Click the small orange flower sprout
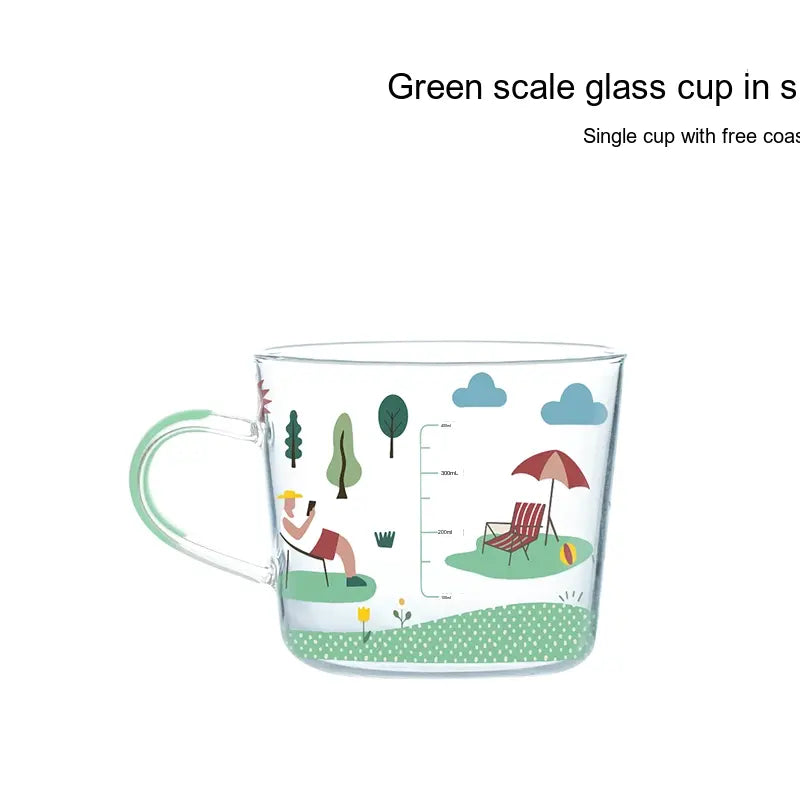 402,613
